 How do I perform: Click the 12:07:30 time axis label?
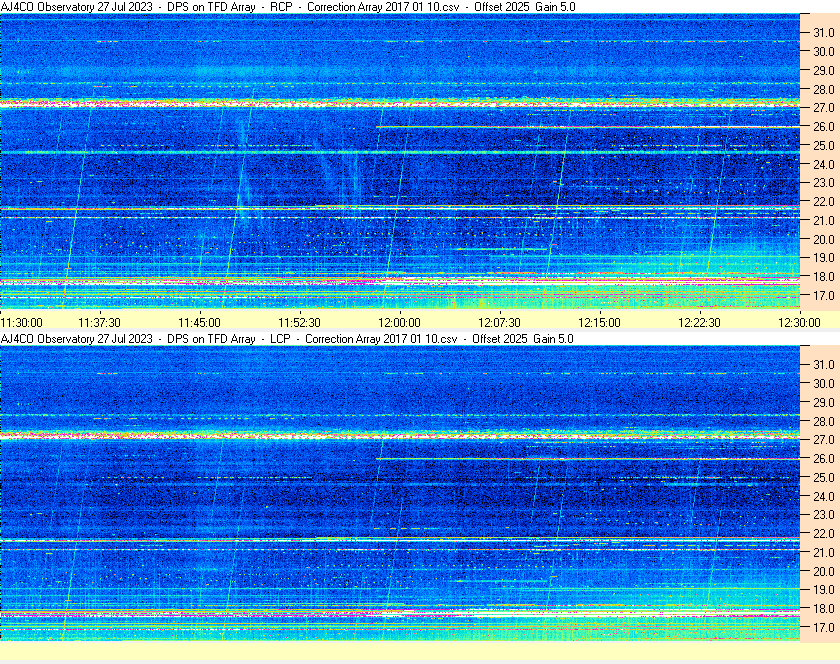pyautogui.click(x=499, y=323)
